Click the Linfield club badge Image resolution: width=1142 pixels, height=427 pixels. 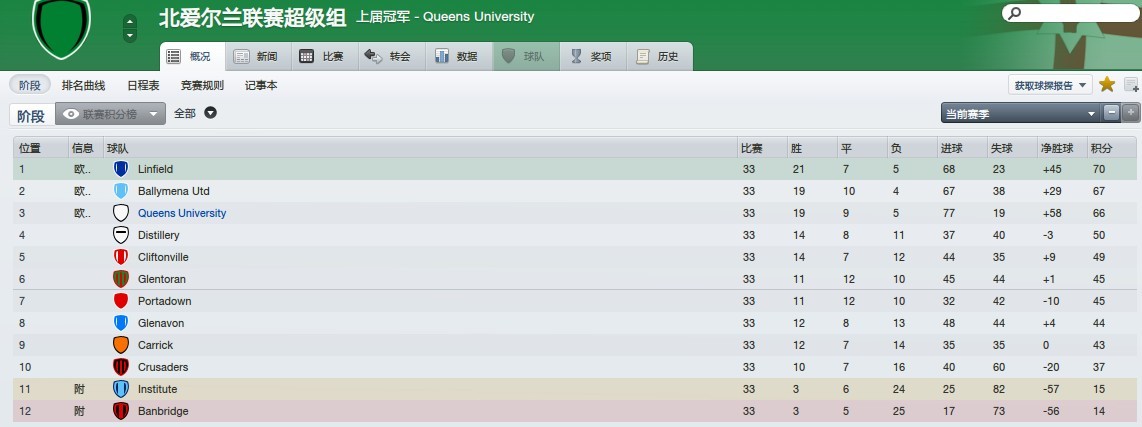tap(121, 169)
